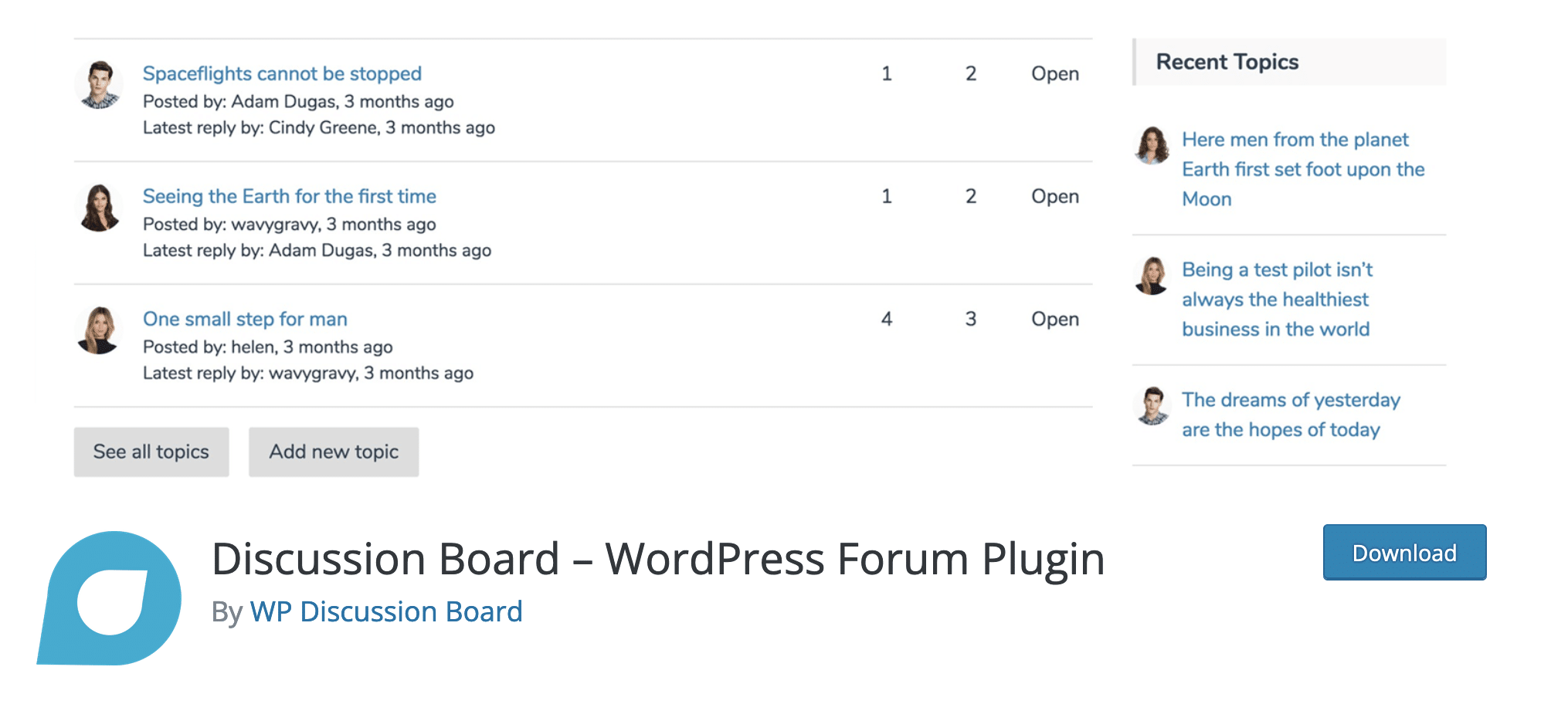
Task: Click wavygravy avatar beside Seeing the Earth topic
Action: 99,208
